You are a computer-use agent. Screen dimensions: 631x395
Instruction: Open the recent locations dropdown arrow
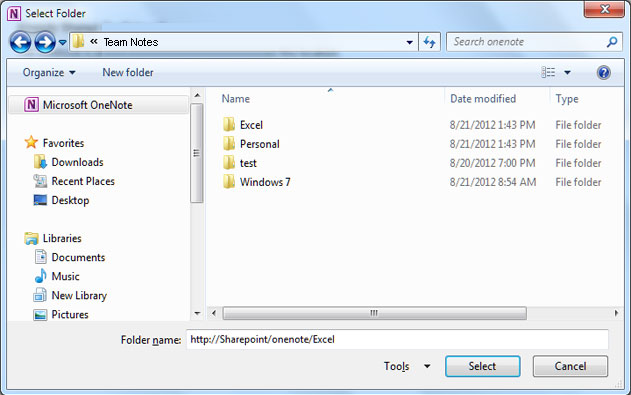coord(62,42)
